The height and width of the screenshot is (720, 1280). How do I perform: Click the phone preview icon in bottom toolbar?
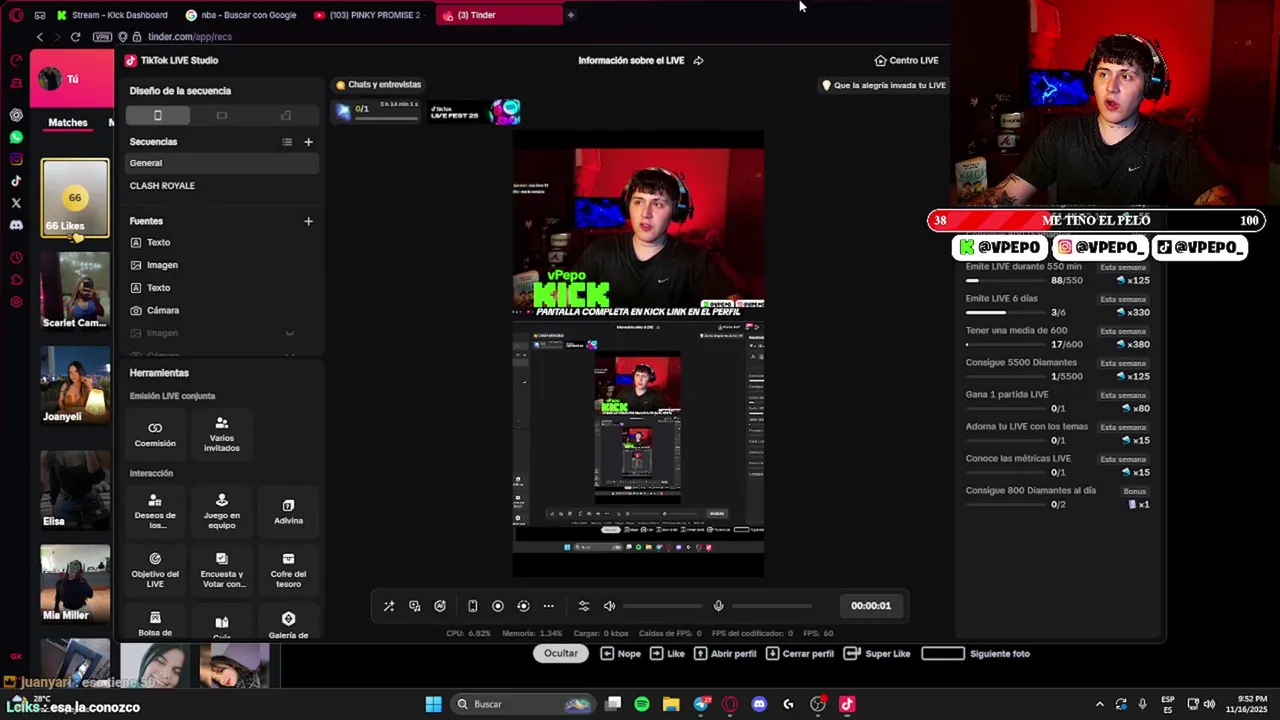472,606
